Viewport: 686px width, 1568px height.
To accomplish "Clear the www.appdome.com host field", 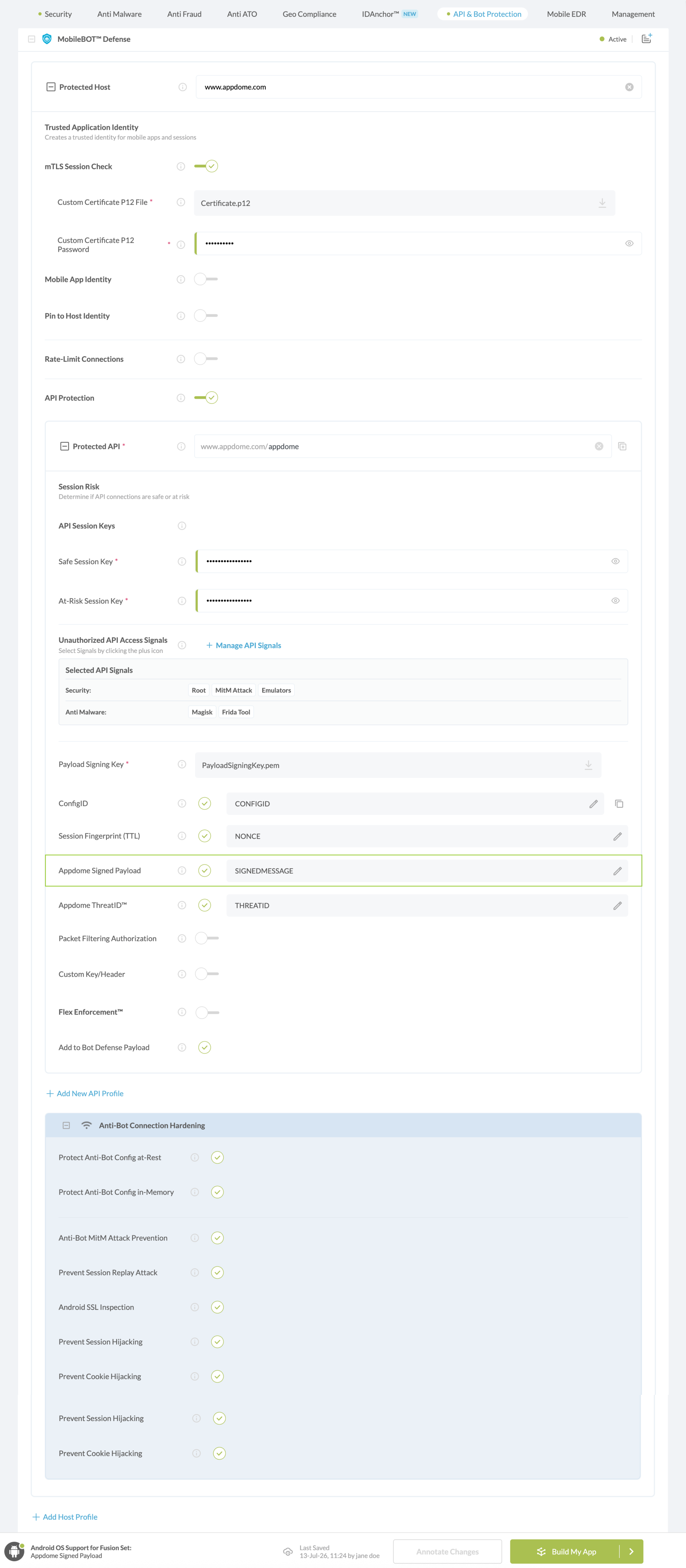I will point(629,87).
